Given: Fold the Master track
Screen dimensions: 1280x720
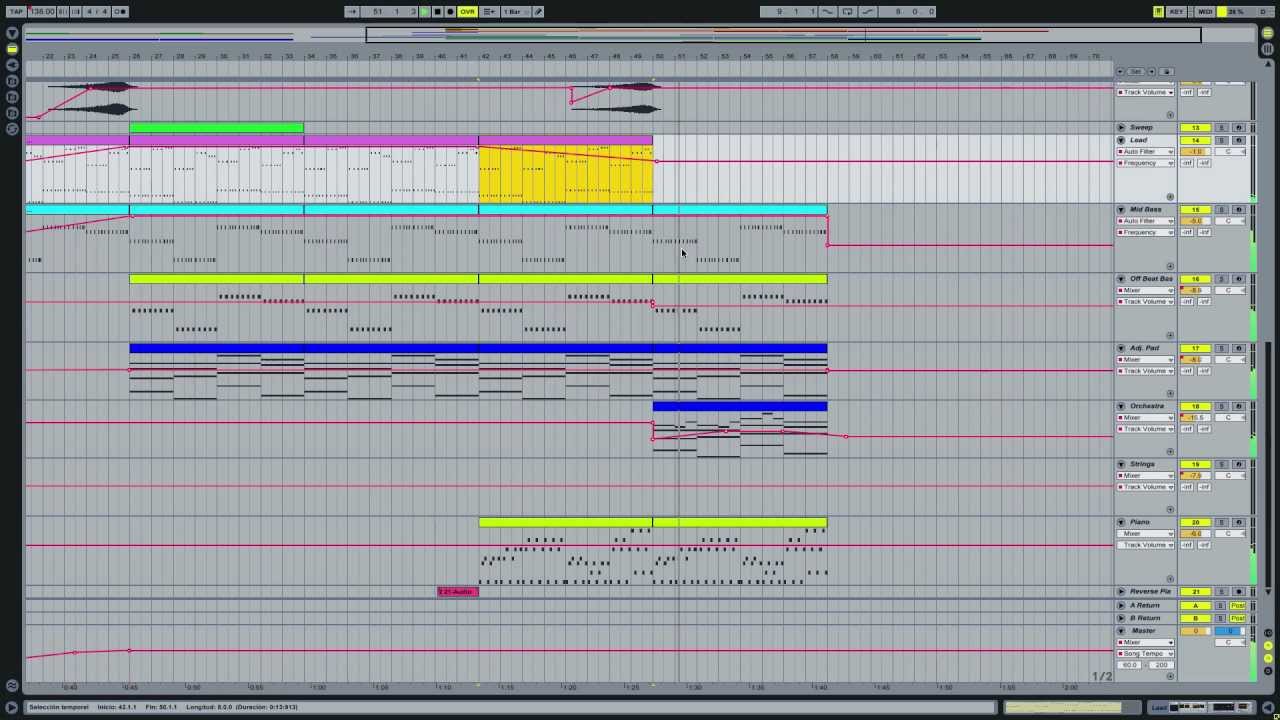Looking at the screenshot, I should 1121,631.
